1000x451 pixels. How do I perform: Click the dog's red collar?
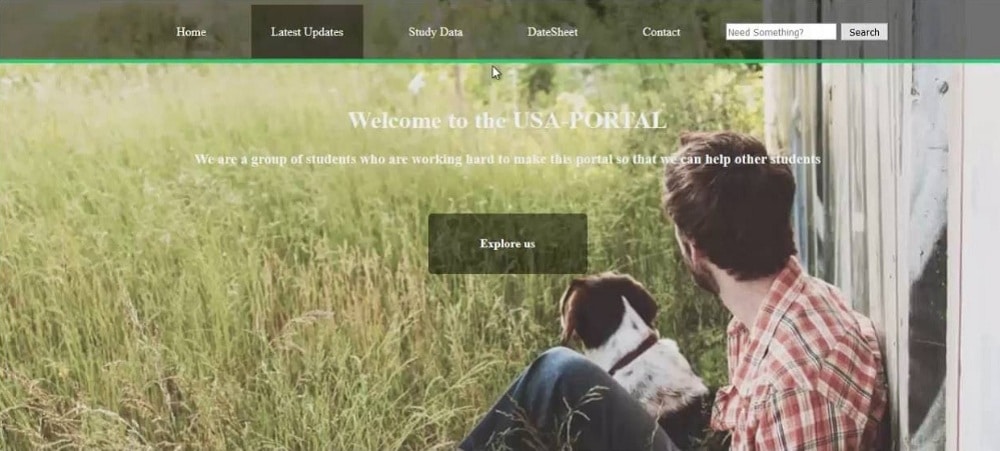[633, 354]
